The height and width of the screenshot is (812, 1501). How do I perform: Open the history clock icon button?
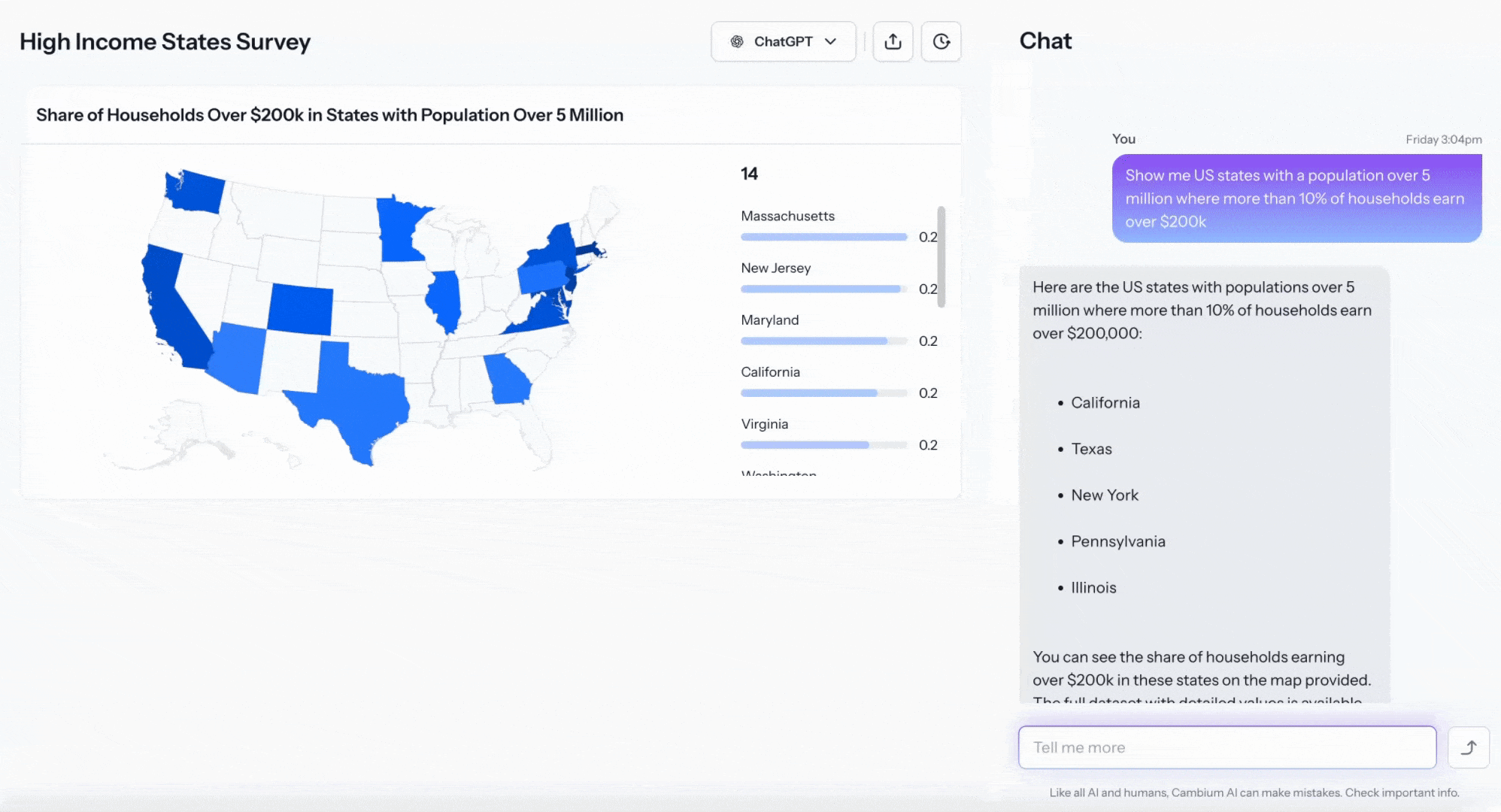[x=941, y=41]
